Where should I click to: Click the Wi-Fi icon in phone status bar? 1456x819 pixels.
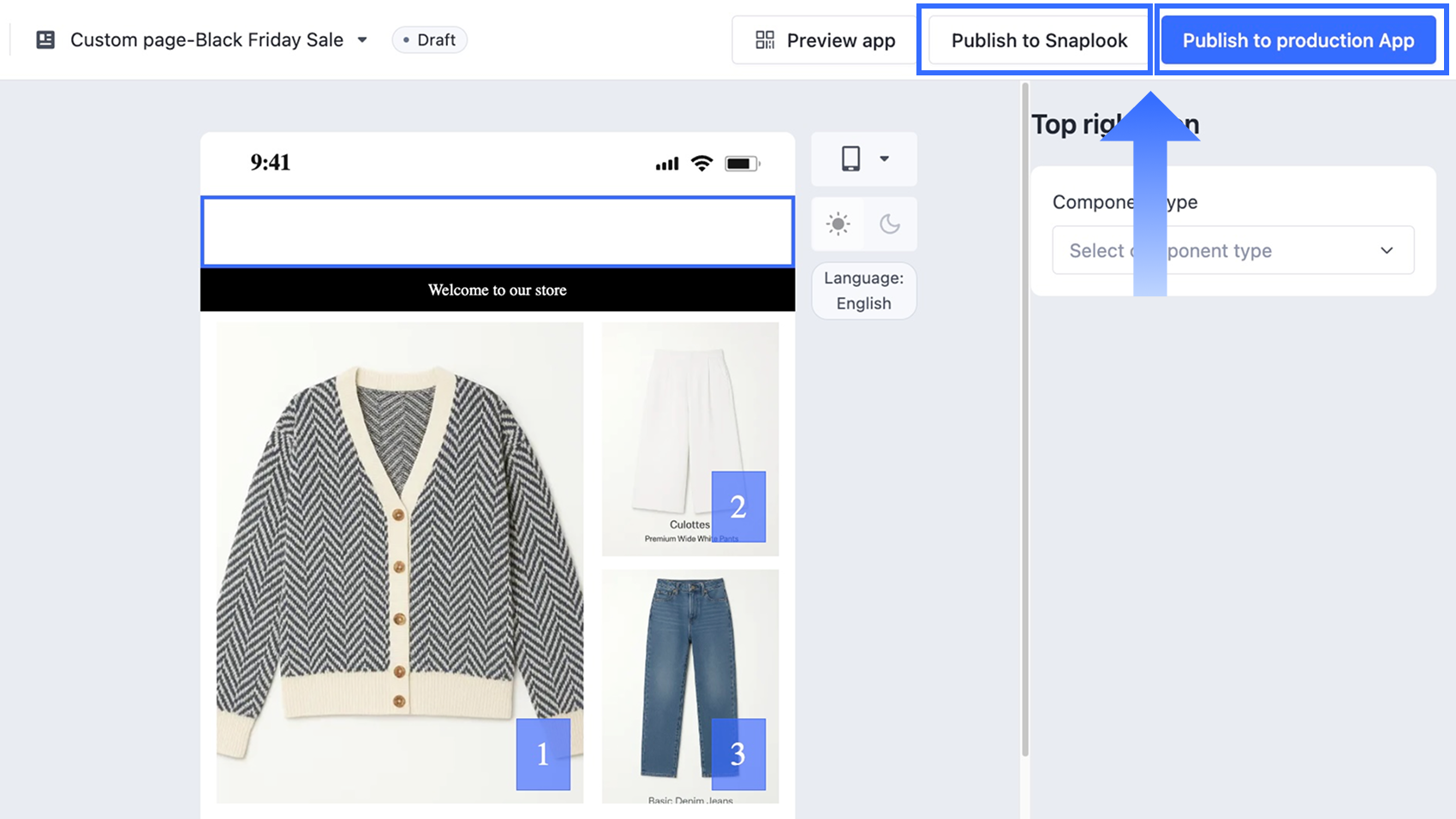click(701, 163)
